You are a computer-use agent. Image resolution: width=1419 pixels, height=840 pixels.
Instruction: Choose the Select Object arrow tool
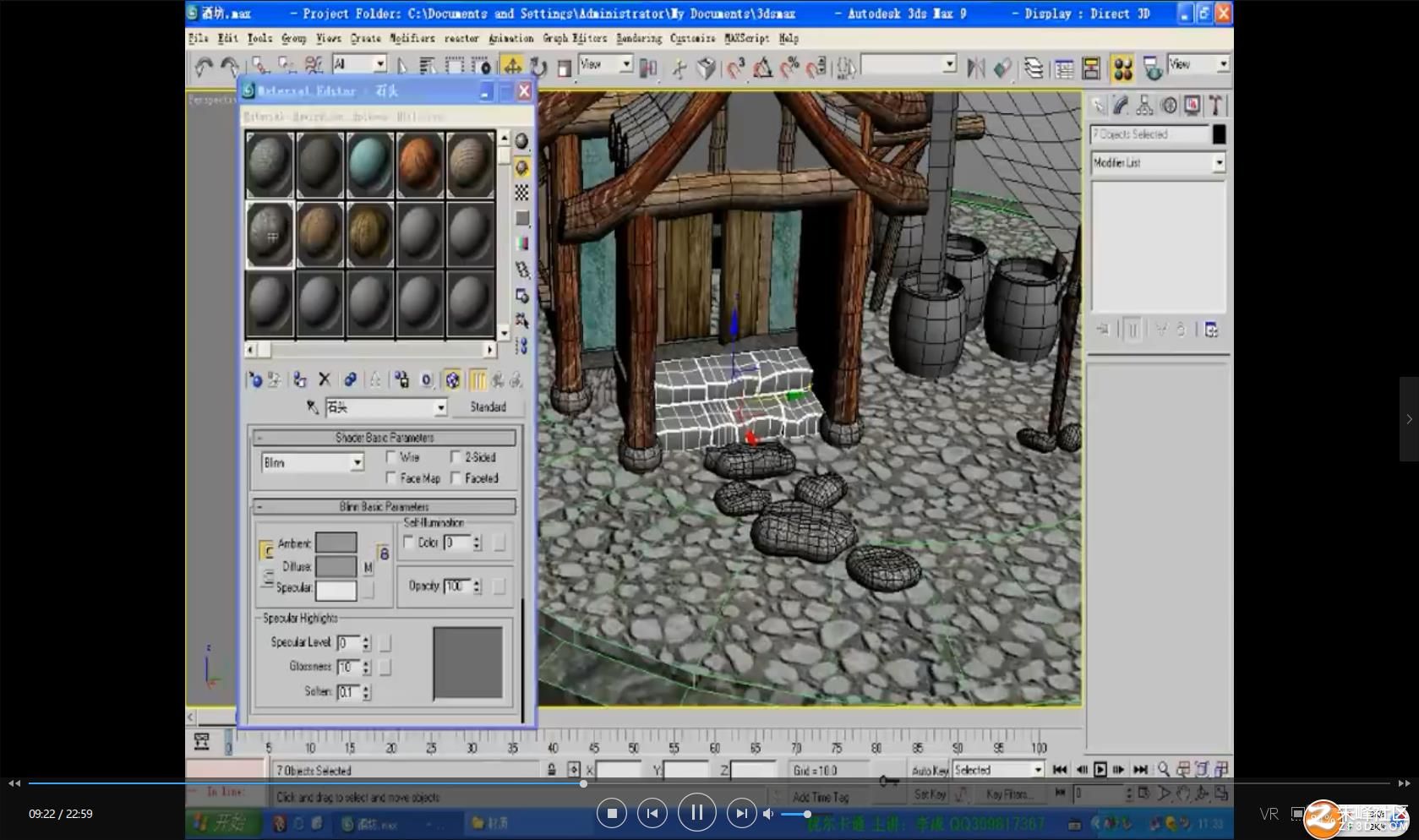[x=401, y=67]
